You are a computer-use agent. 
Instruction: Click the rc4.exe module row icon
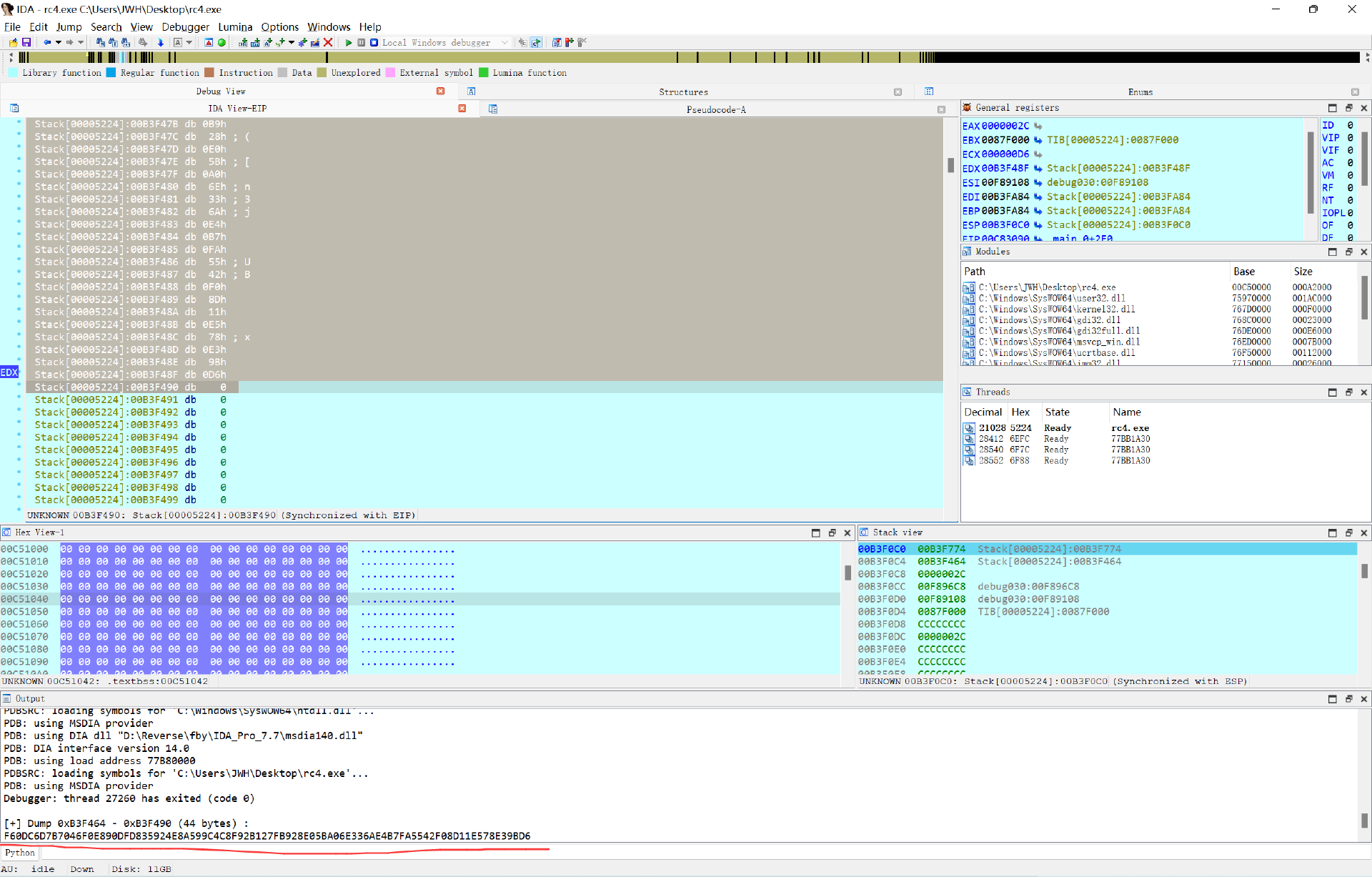[969, 287]
